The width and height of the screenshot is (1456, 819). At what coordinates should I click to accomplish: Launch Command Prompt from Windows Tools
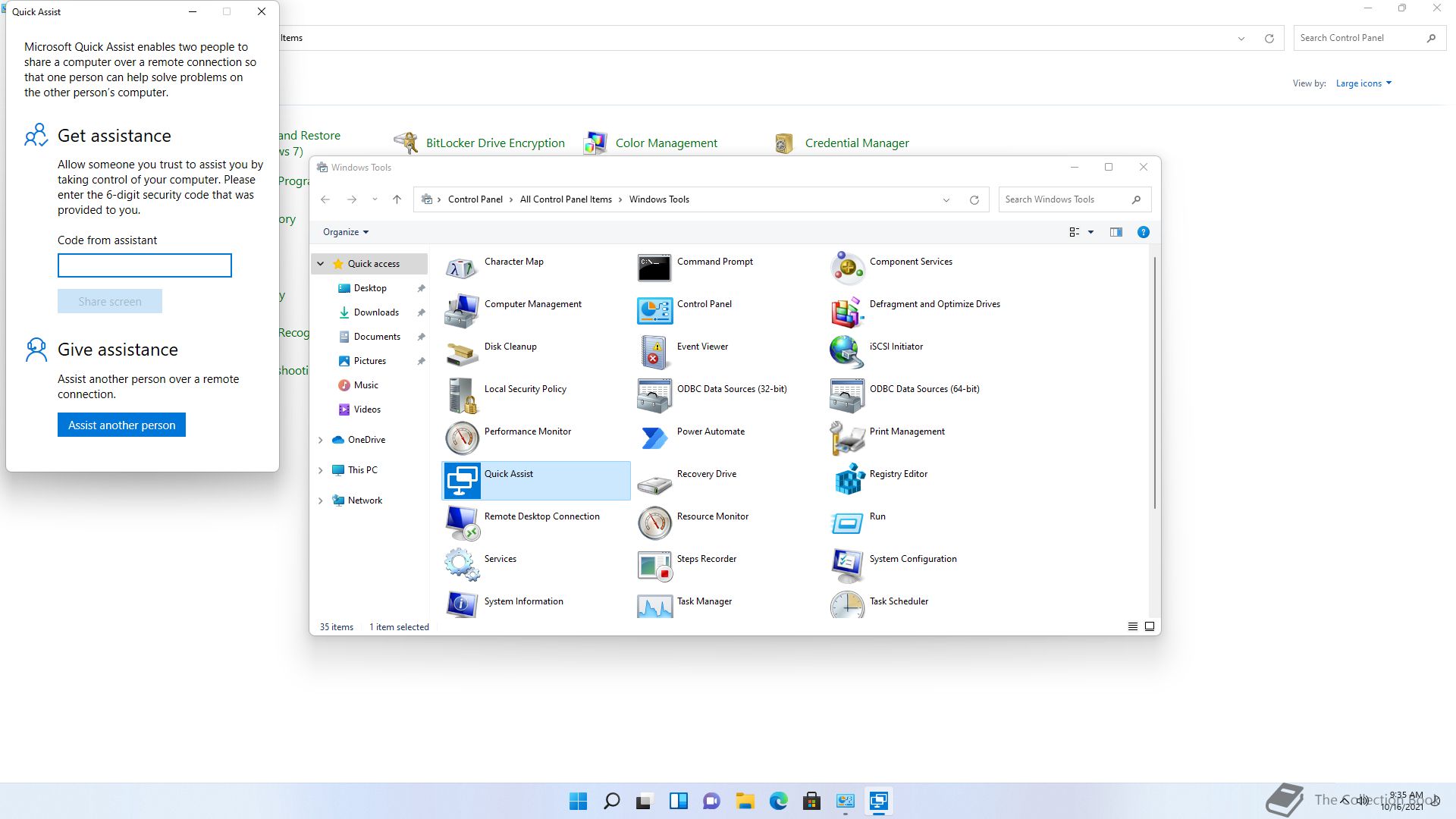(654, 268)
